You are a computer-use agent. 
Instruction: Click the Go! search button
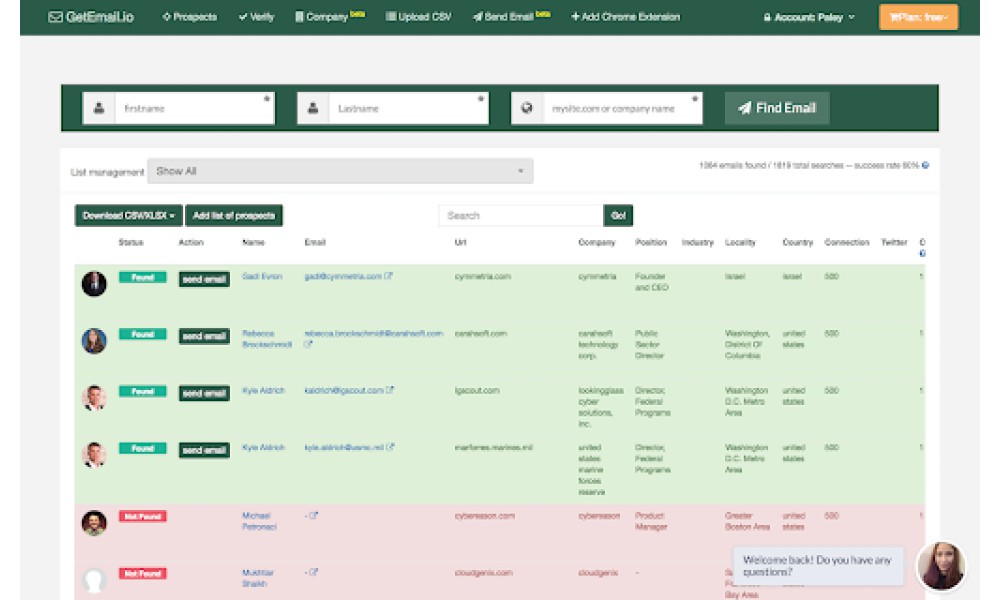(618, 216)
